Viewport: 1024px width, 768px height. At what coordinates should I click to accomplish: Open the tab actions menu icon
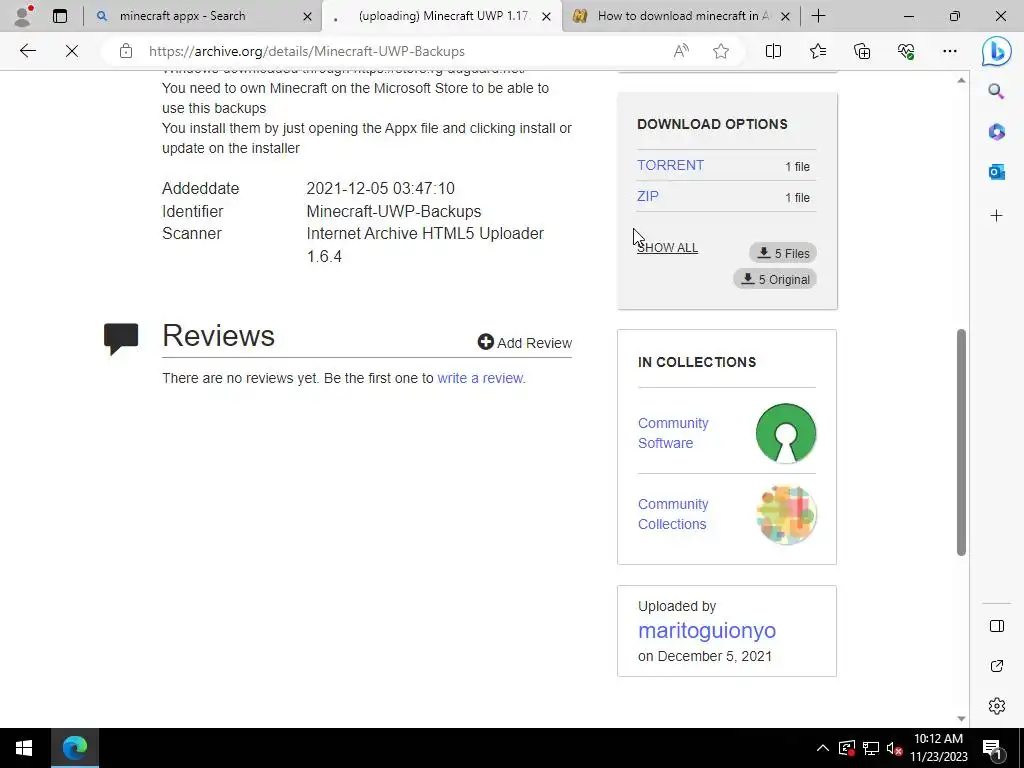(x=60, y=16)
